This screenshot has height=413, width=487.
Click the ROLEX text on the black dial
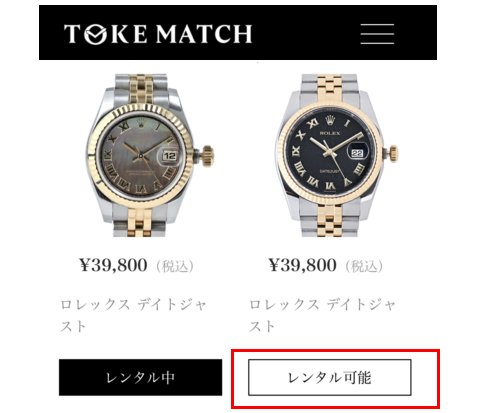(330, 133)
